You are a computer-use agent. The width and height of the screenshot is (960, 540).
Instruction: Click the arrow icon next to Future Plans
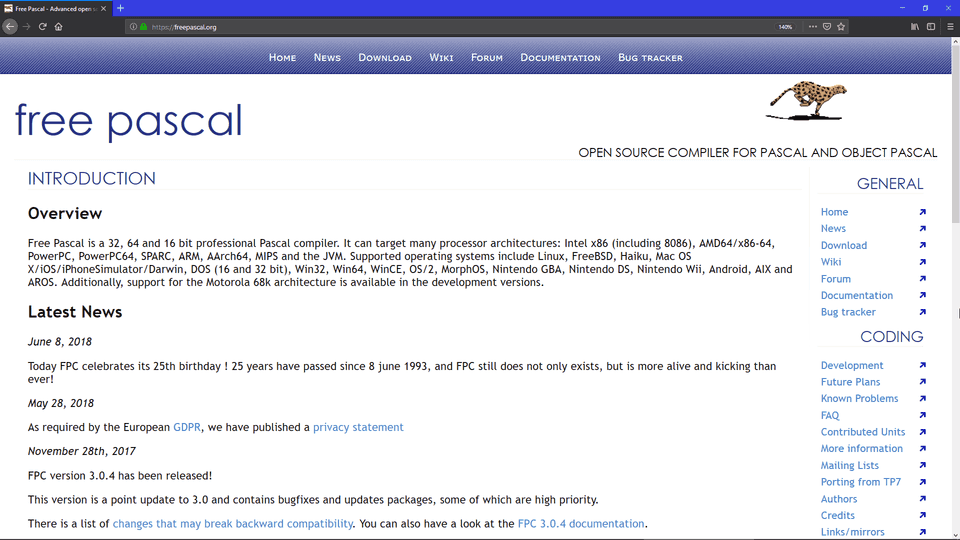coord(923,381)
